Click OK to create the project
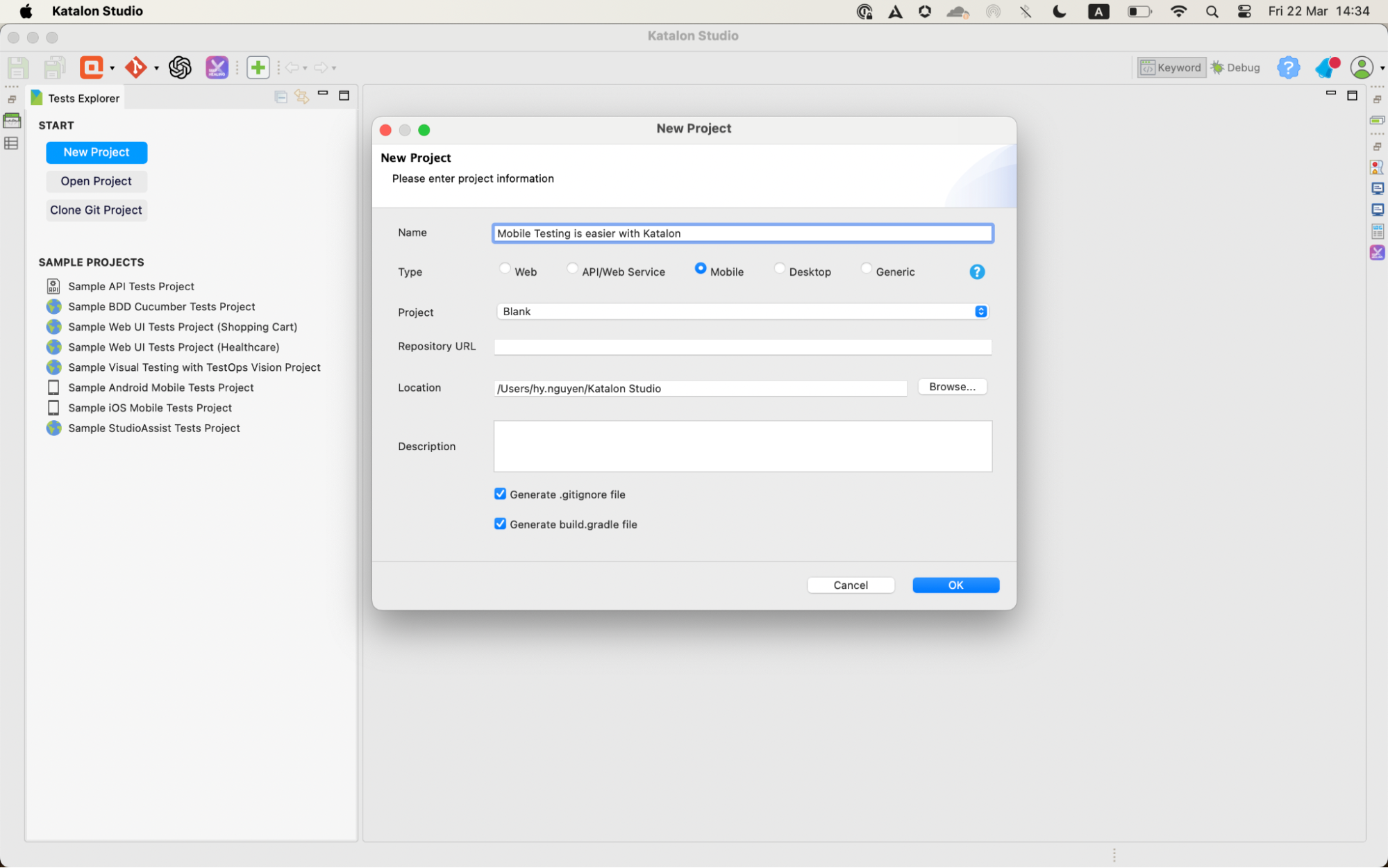 coord(955,585)
